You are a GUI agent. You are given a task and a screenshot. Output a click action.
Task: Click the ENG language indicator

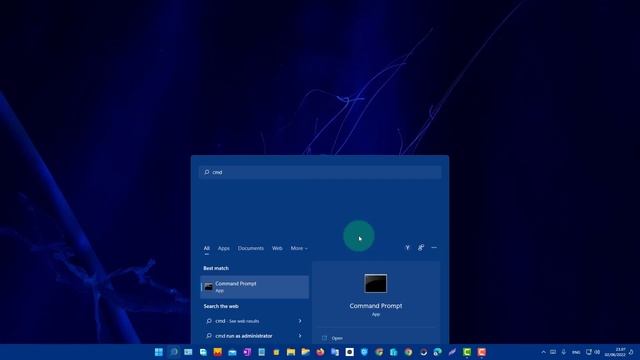click(576, 352)
